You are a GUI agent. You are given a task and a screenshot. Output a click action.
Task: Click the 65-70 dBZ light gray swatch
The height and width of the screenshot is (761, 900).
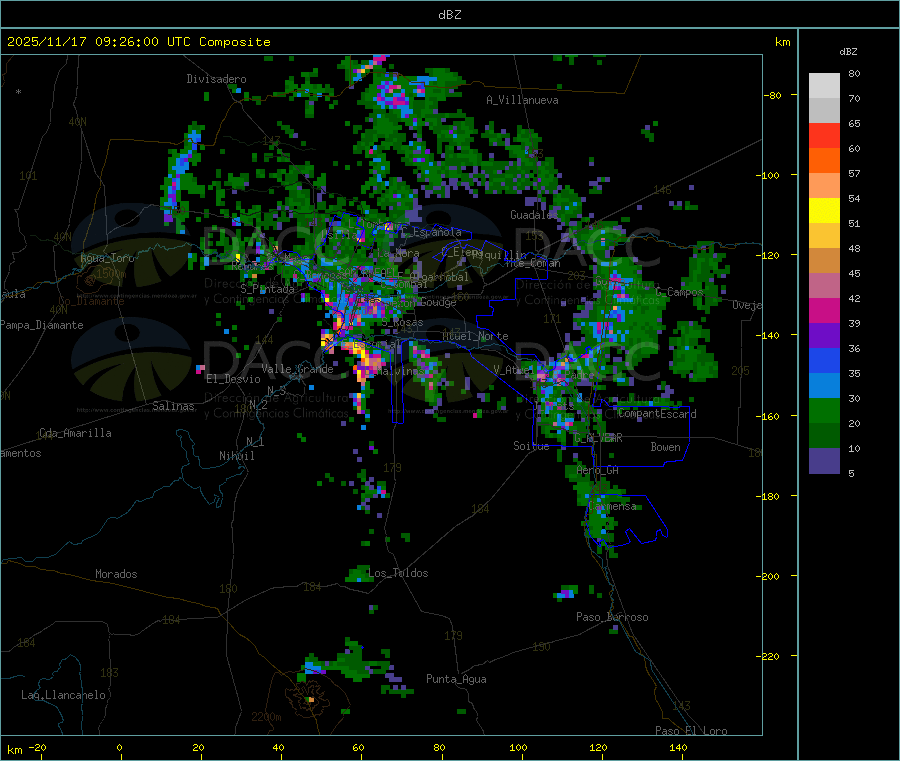pos(824,111)
